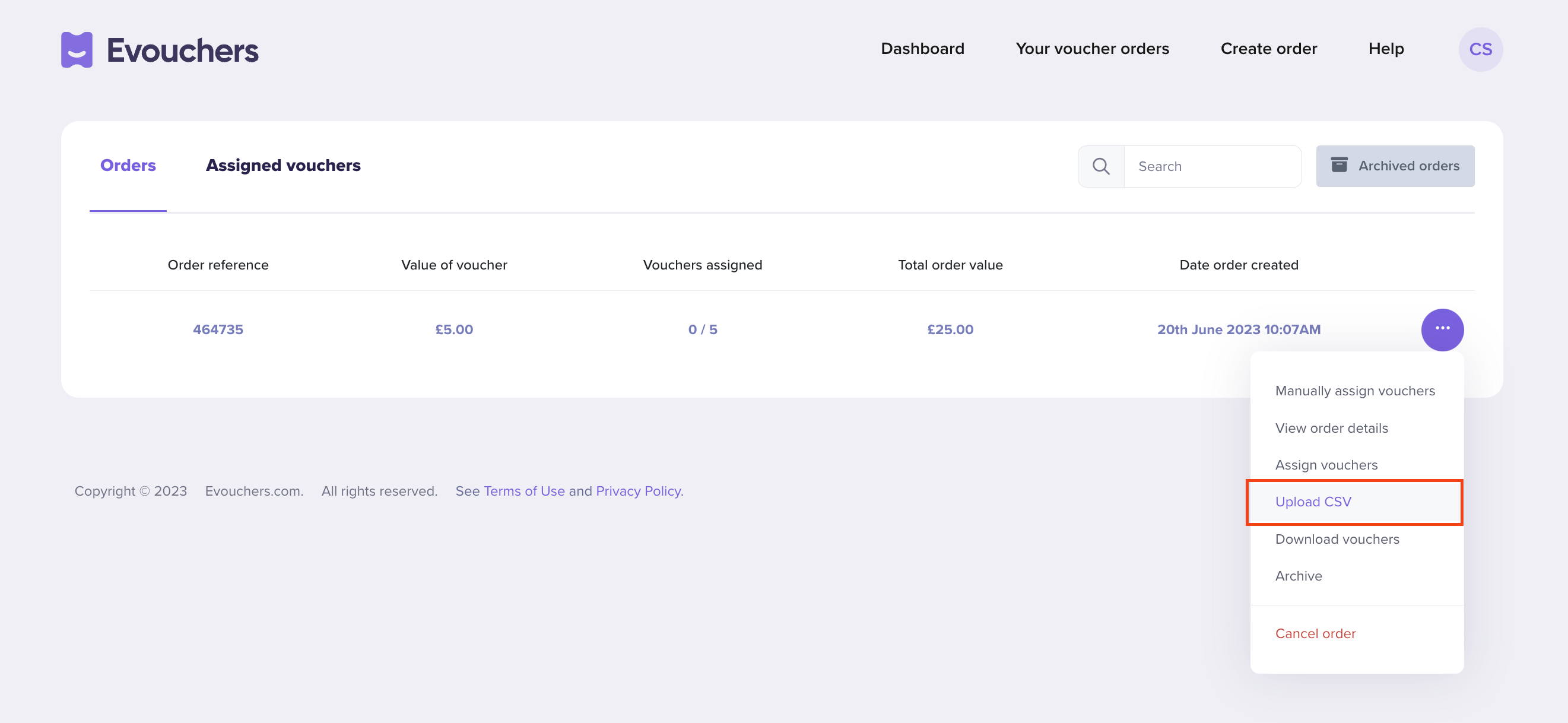Choose Manually assign vouchers from the menu

pyautogui.click(x=1355, y=391)
